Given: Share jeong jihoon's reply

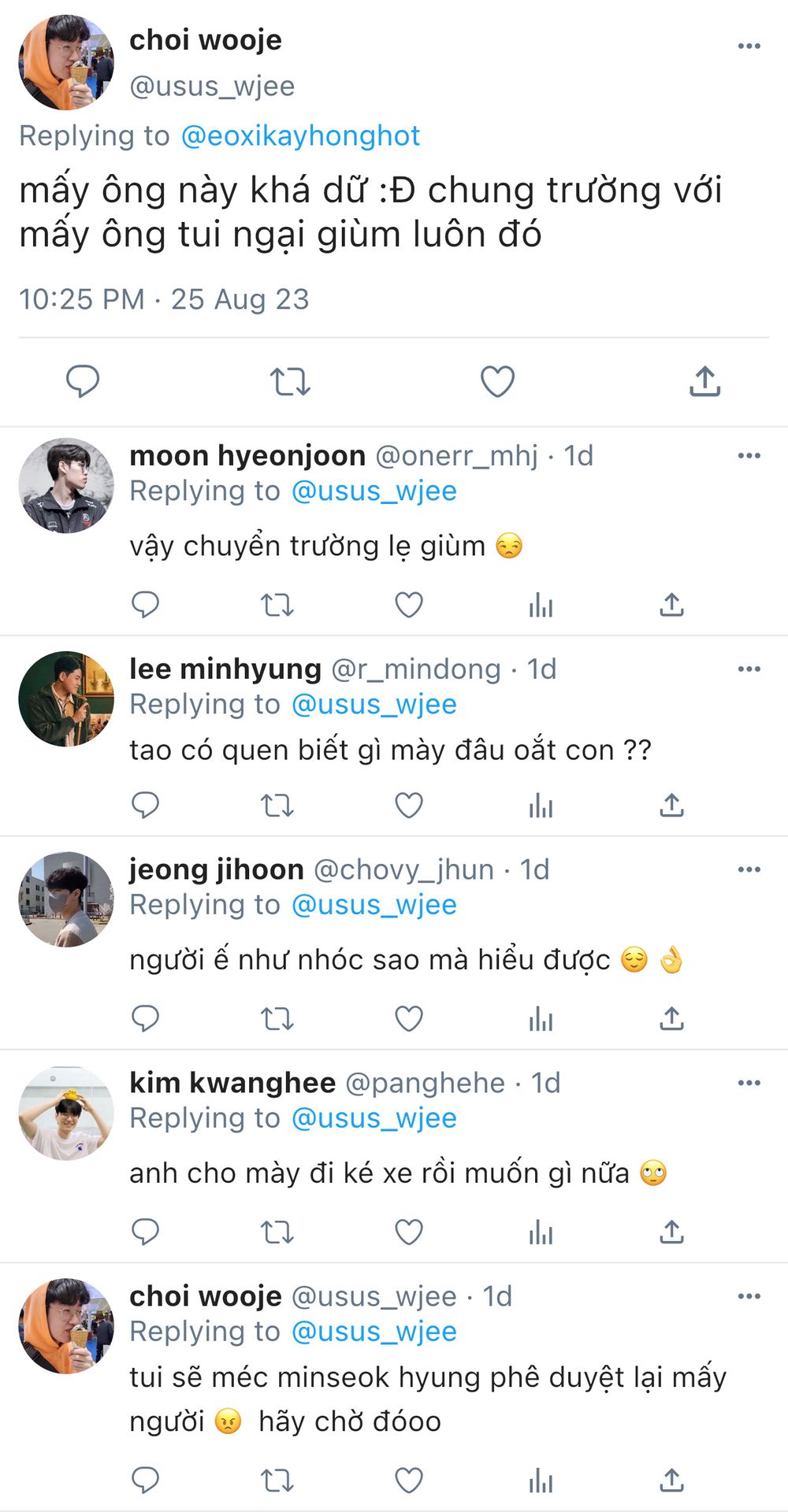Looking at the screenshot, I should 671,1018.
